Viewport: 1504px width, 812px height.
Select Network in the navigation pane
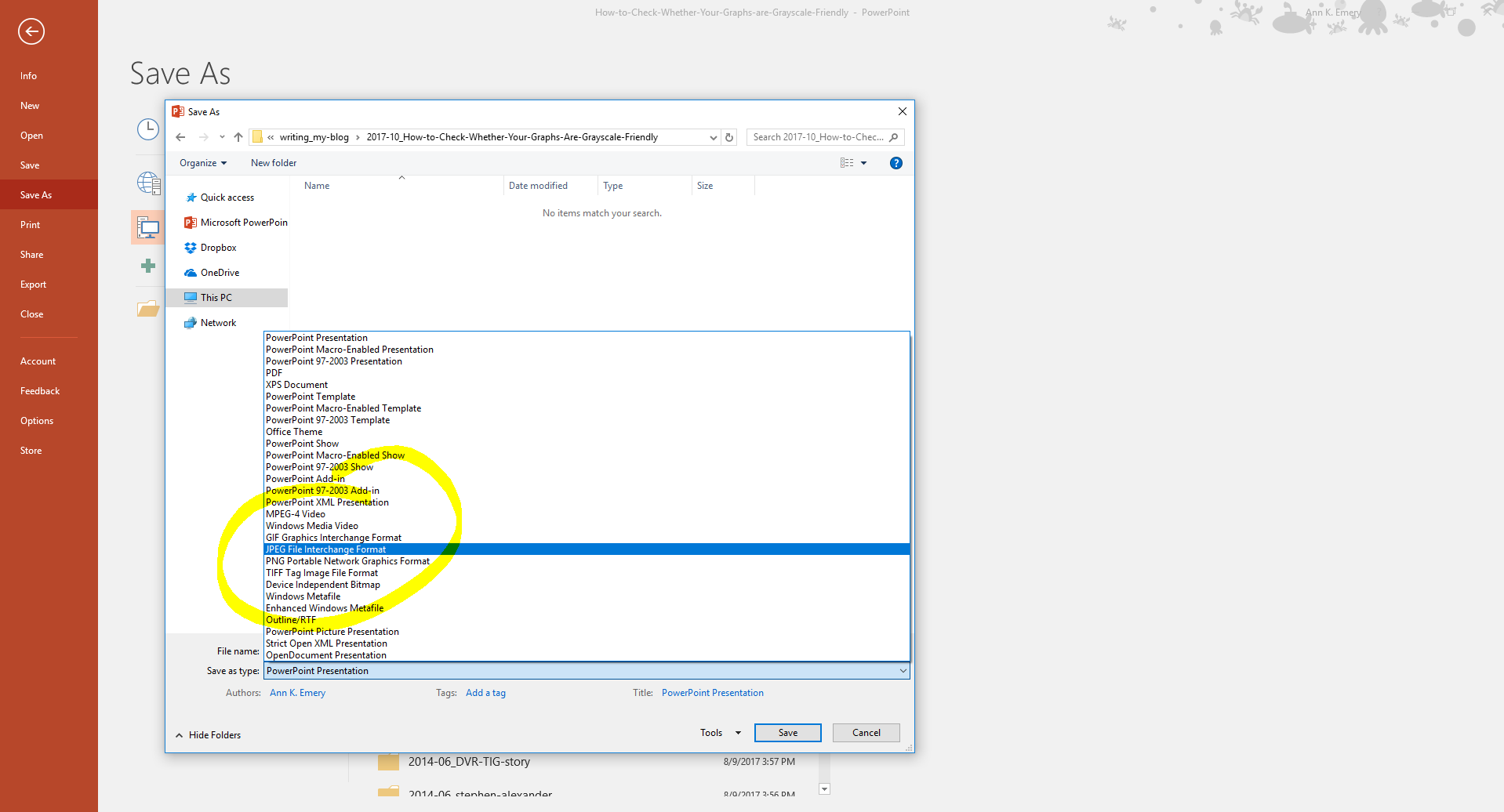click(x=218, y=322)
